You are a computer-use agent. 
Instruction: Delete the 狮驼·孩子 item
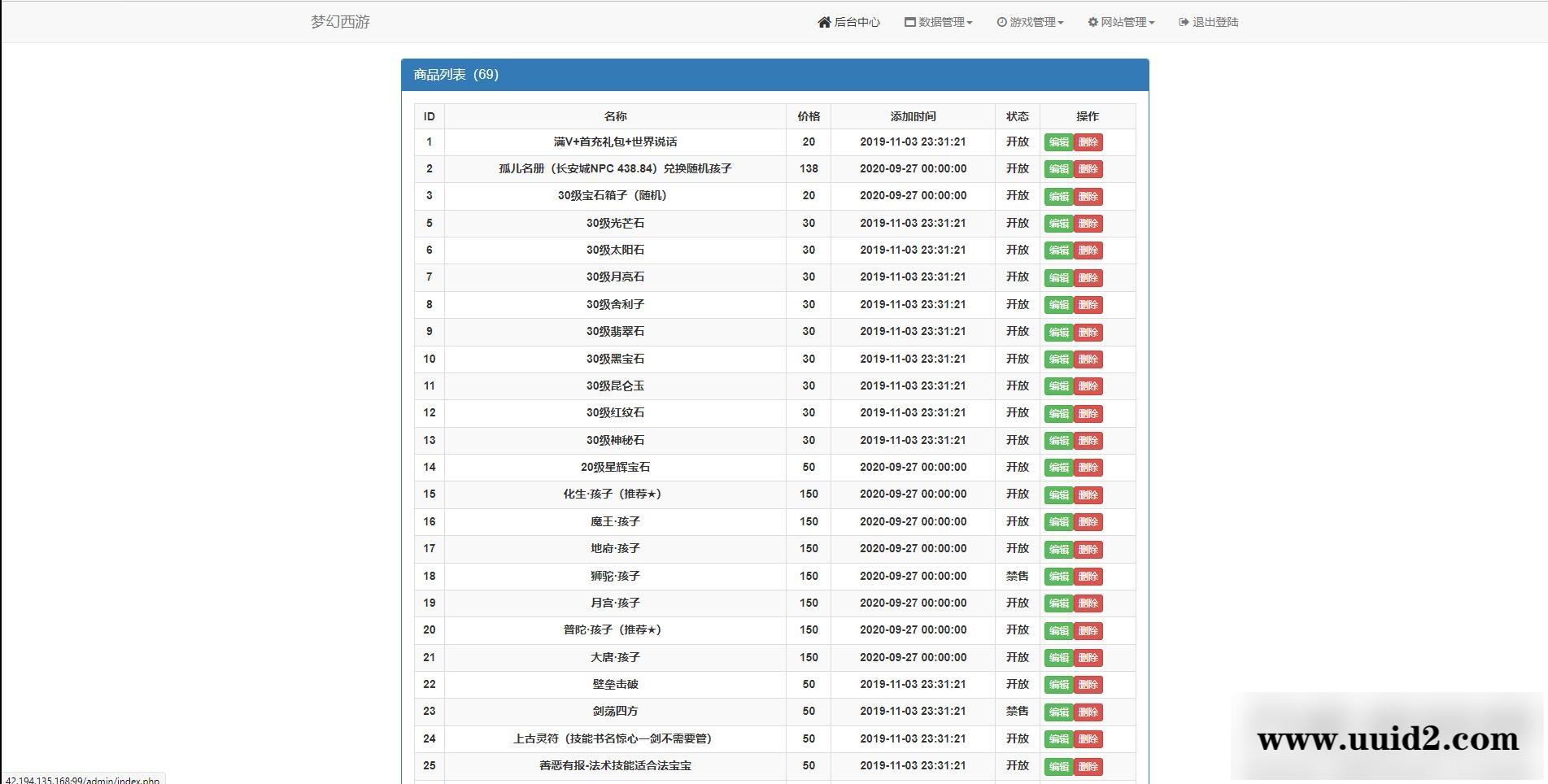pyautogui.click(x=1089, y=576)
